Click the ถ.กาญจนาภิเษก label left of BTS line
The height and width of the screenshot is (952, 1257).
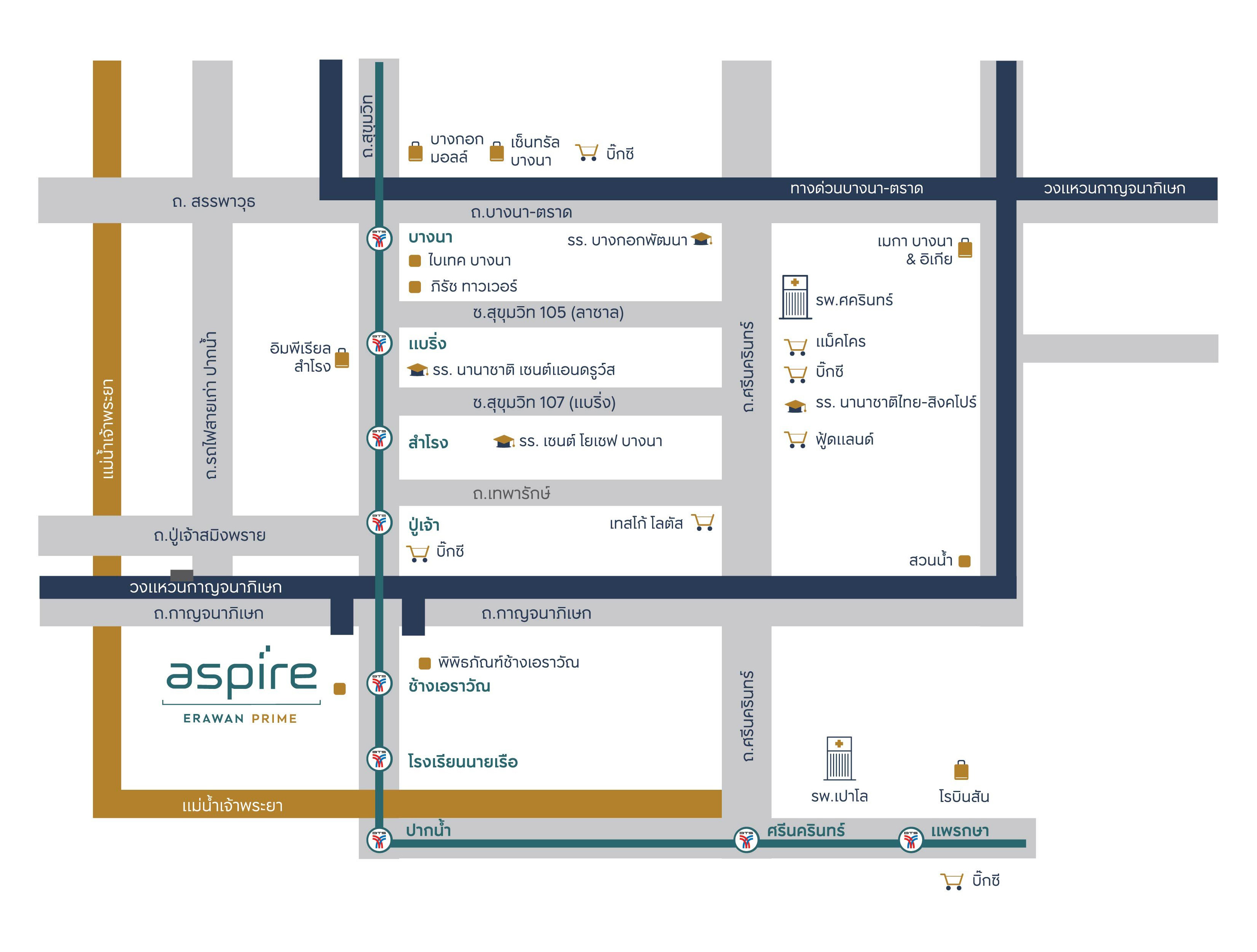tap(209, 614)
